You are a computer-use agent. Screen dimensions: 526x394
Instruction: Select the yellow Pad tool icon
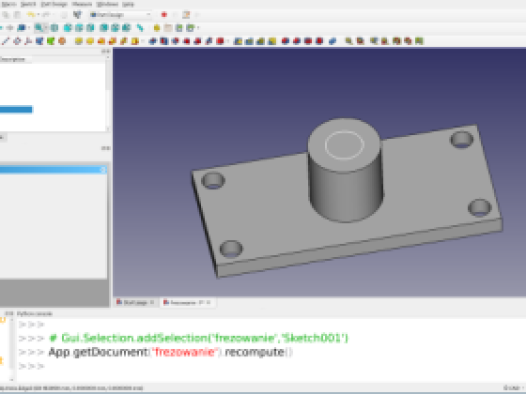(79, 41)
